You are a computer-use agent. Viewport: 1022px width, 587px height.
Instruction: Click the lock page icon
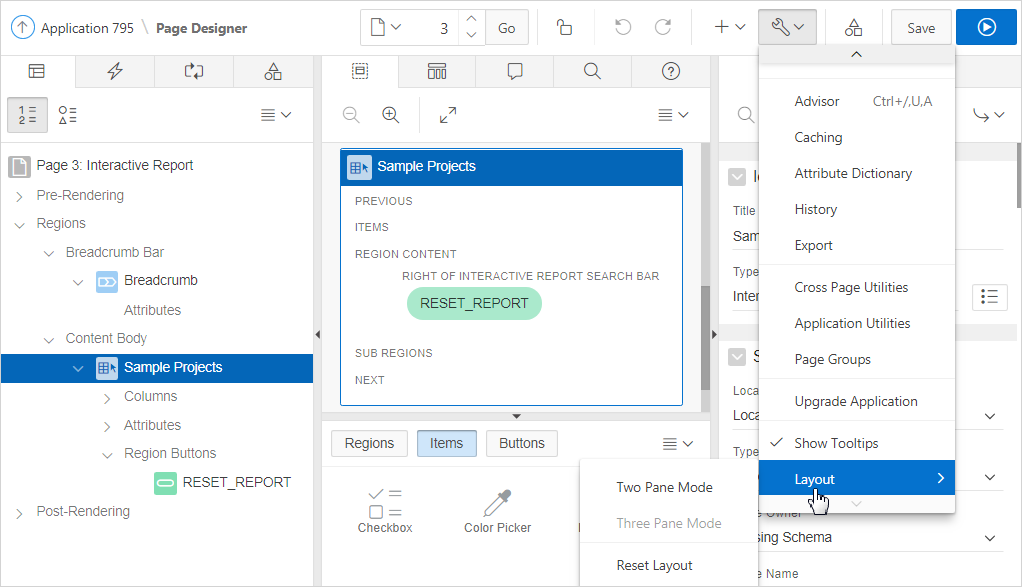coord(564,27)
